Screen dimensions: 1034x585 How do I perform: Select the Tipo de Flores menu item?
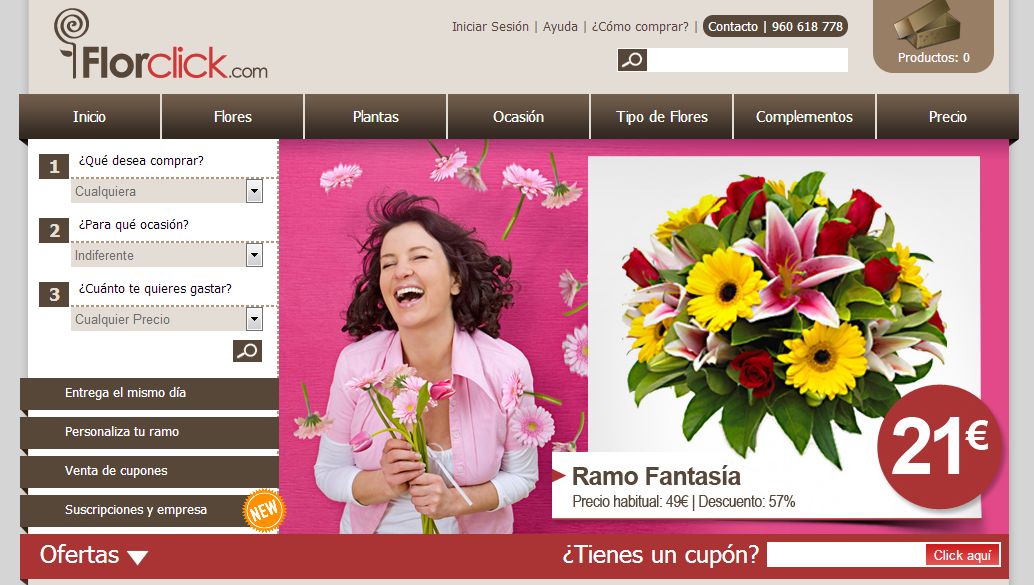click(661, 117)
